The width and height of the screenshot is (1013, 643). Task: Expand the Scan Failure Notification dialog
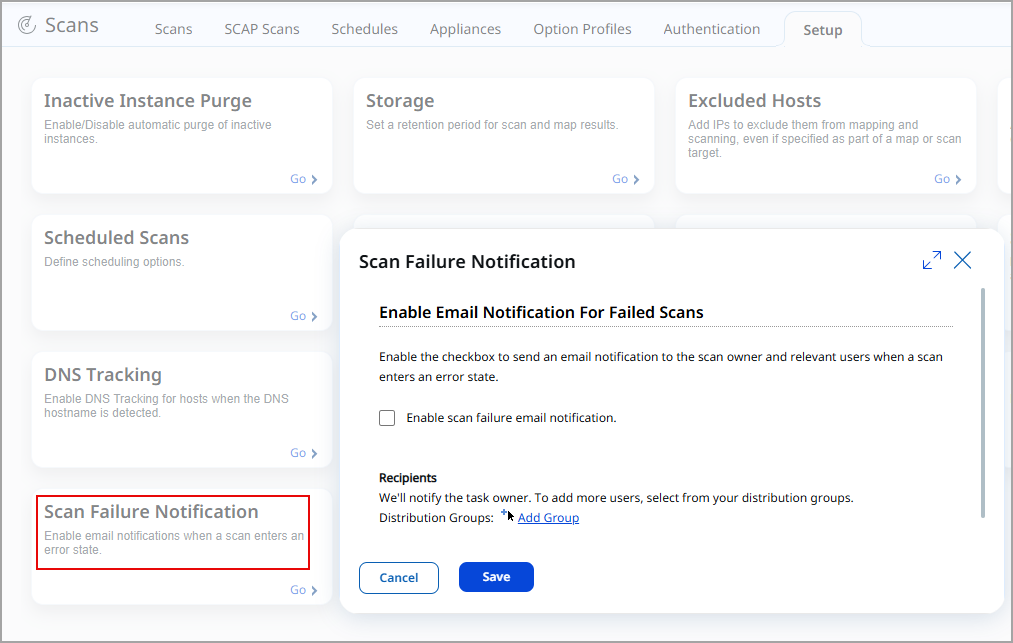[x=932, y=260]
